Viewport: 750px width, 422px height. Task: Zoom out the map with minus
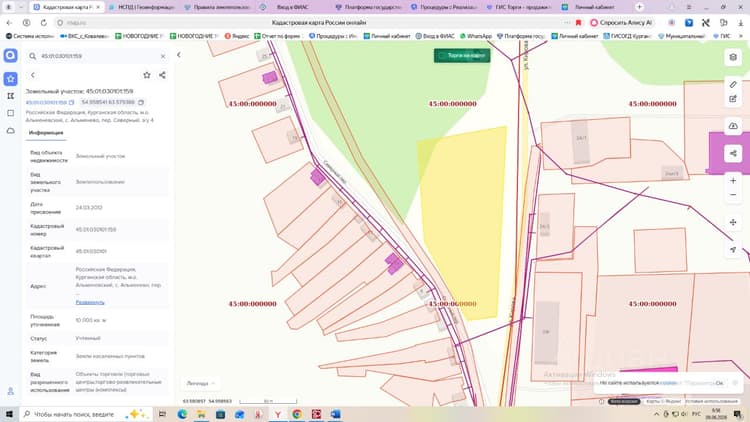[733, 195]
